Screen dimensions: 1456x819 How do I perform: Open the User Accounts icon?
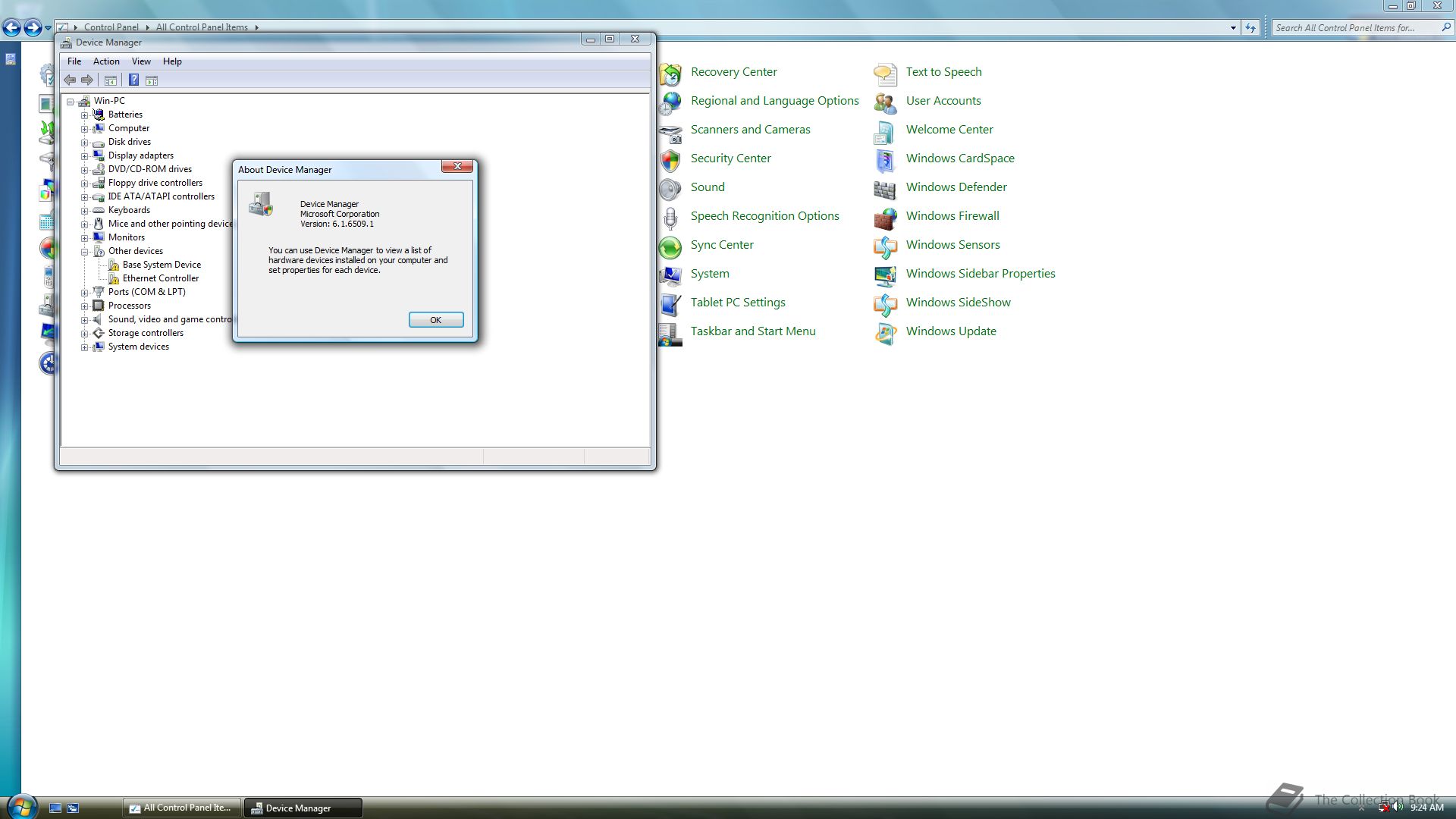pyautogui.click(x=885, y=102)
